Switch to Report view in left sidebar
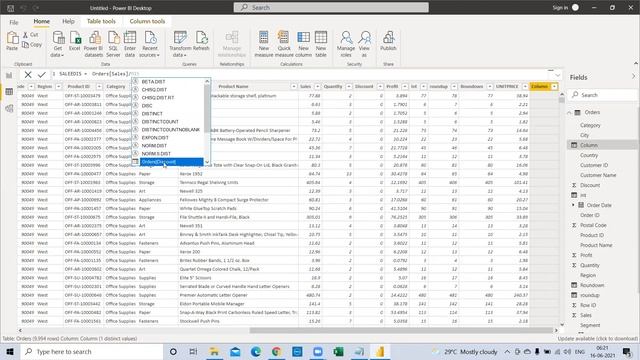The image size is (640, 360). 9,75
